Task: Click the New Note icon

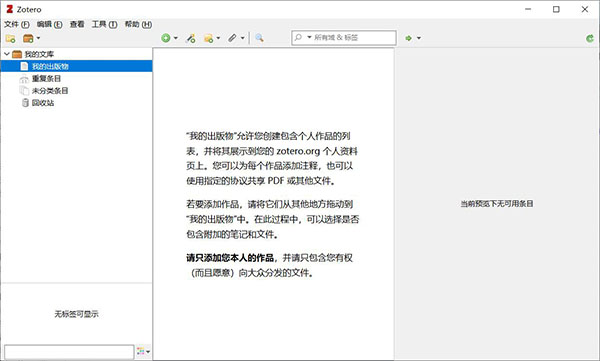Action: (x=209, y=38)
